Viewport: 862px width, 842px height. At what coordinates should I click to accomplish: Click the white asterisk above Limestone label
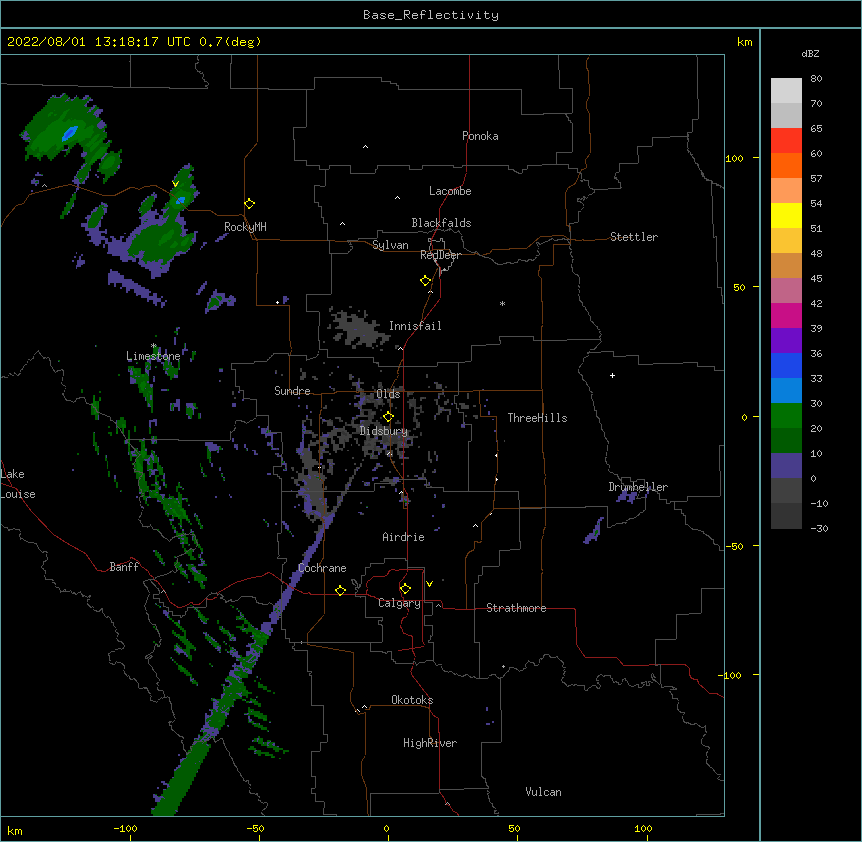click(x=153, y=346)
